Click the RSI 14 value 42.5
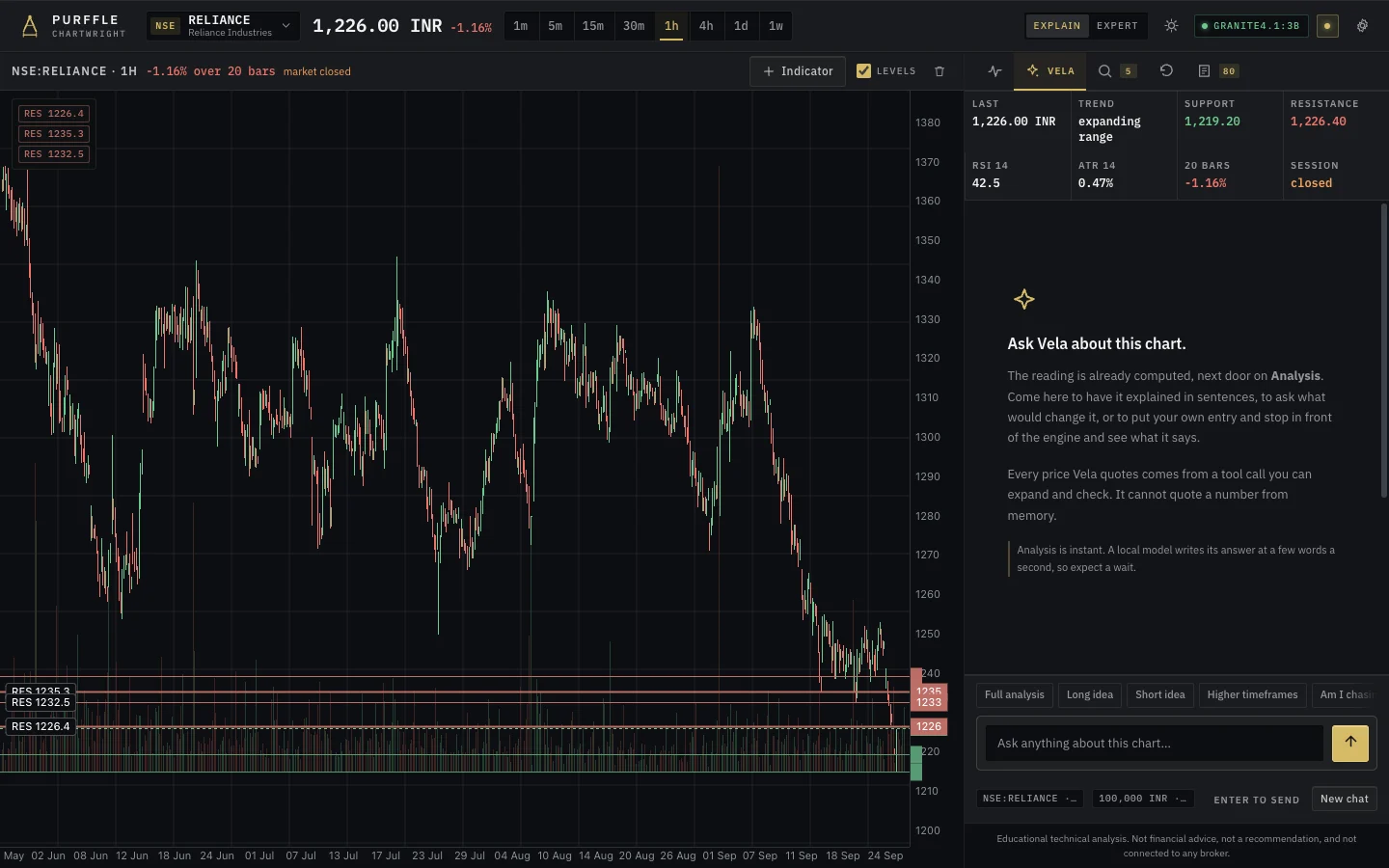The width and height of the screenshot is (1389, 868). 986,183
